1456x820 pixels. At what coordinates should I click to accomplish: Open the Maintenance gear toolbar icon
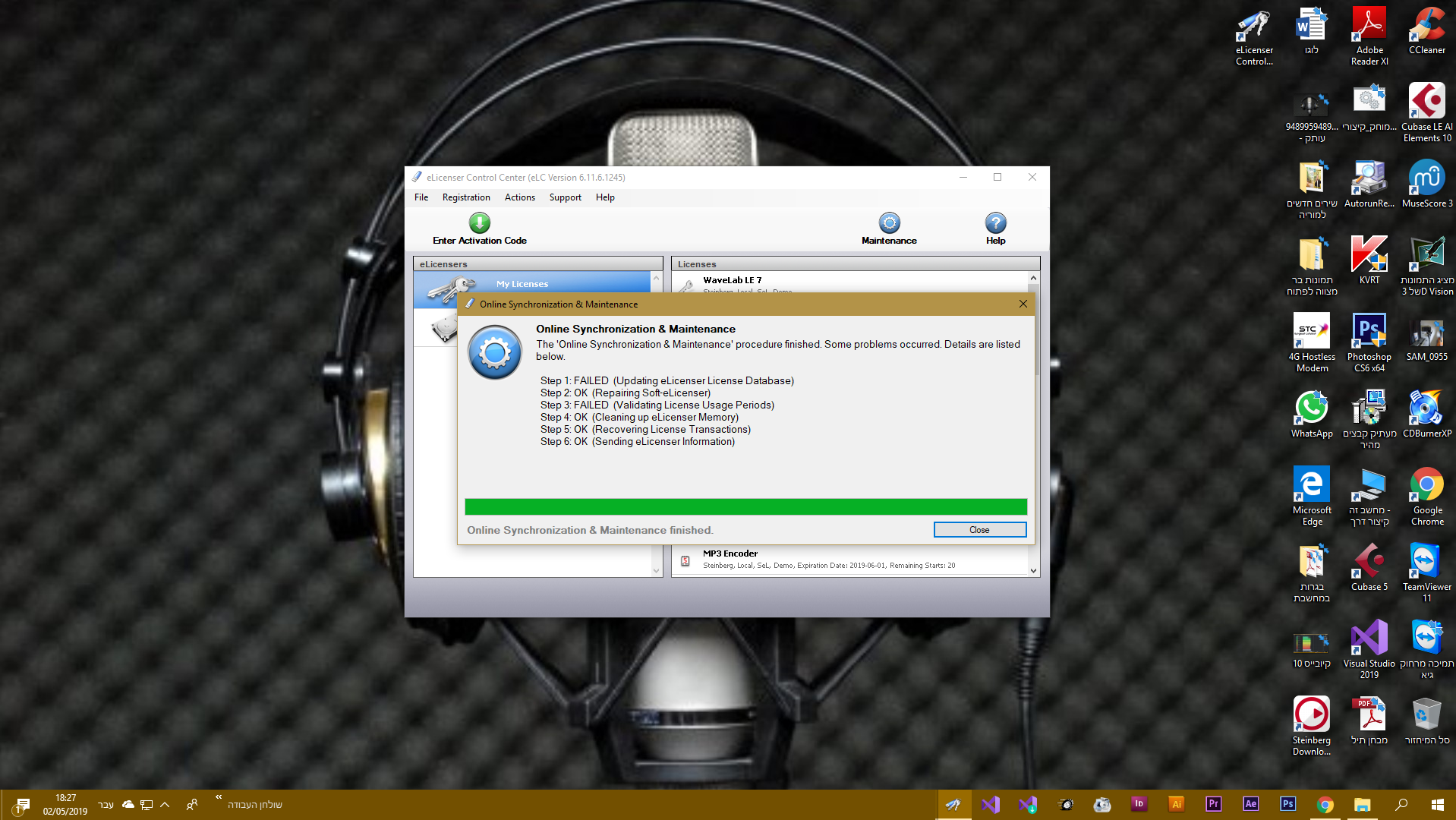889,223
